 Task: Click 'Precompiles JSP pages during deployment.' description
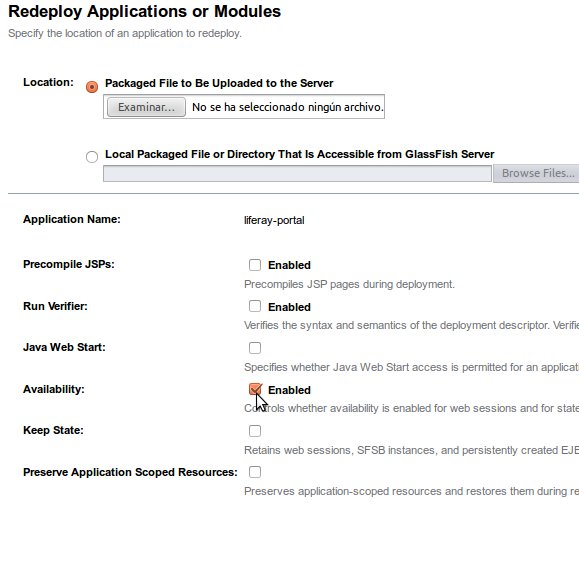[x=349, y=284]
